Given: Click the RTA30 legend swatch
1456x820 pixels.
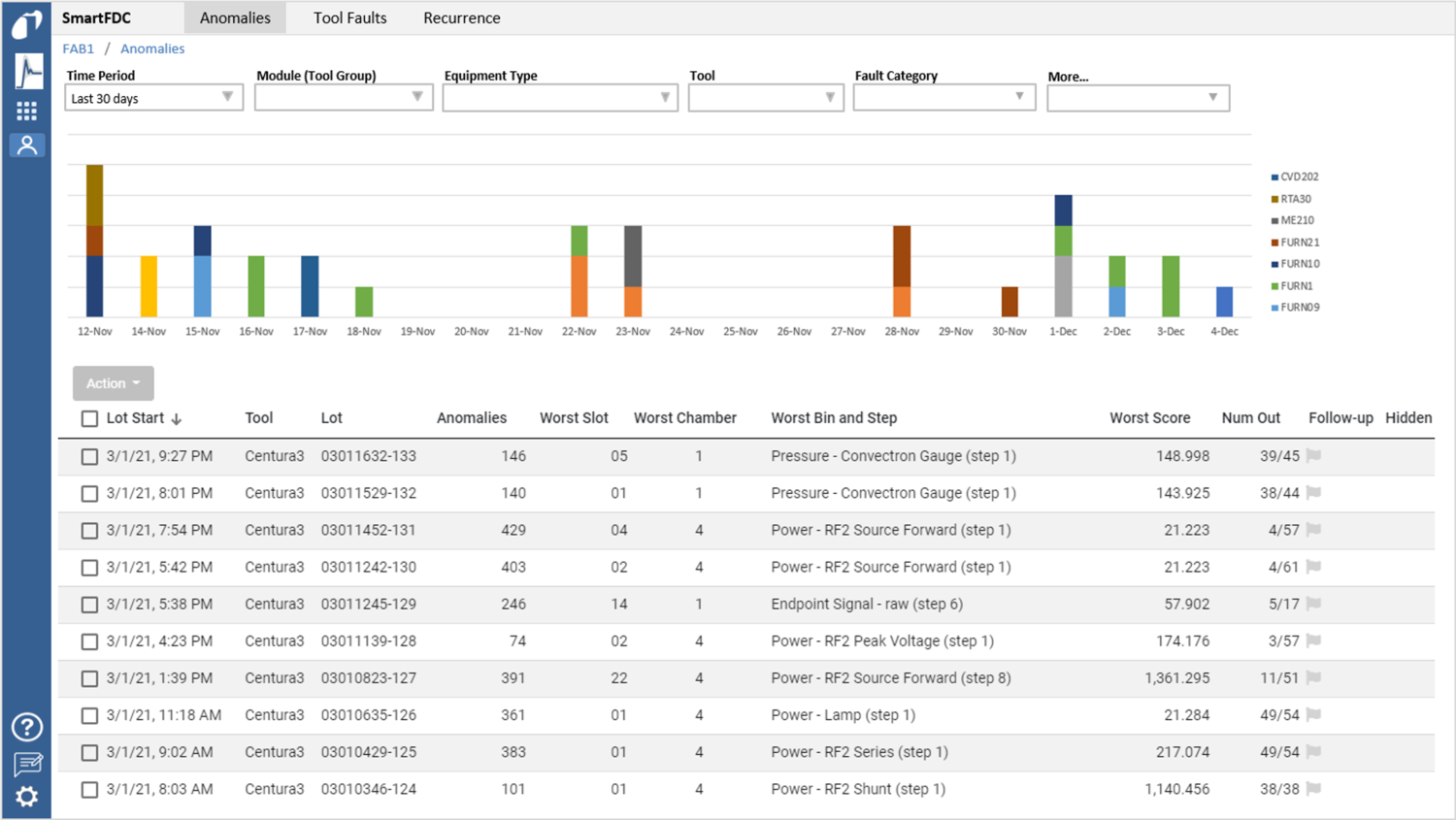Looking at the screenshot, I should [1274, 199].
